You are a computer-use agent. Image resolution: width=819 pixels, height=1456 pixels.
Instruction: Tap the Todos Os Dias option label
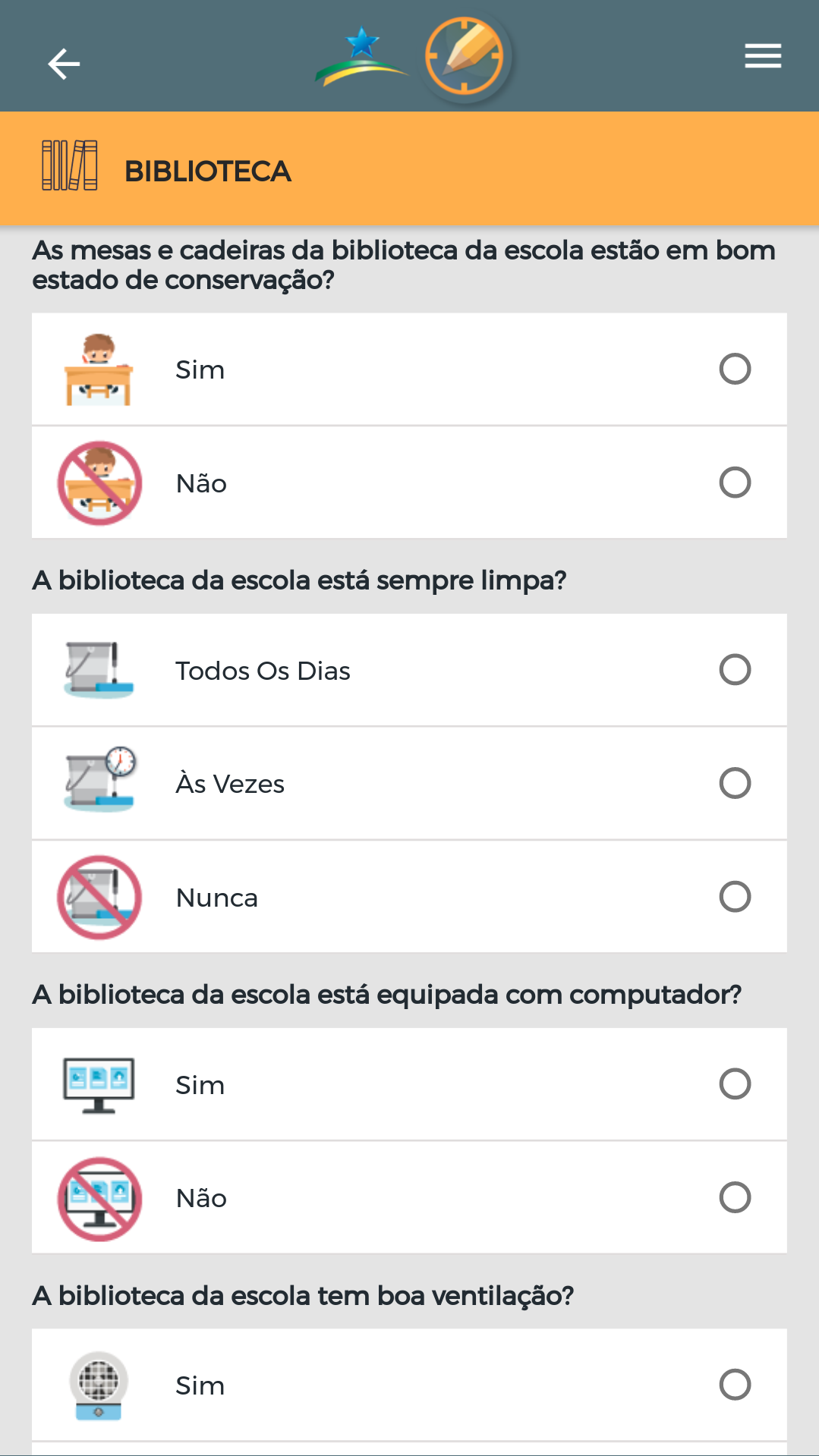click(x=263, y=671)
